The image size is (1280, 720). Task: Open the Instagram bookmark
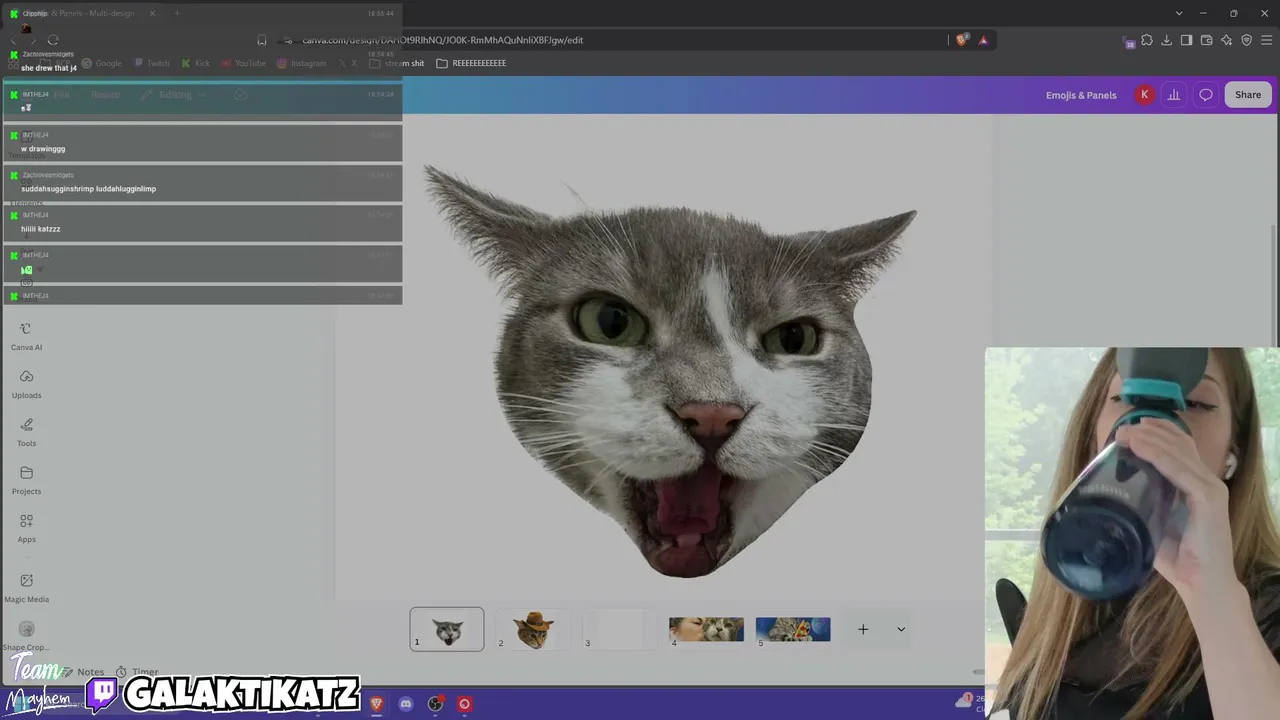tap(302, 63)
